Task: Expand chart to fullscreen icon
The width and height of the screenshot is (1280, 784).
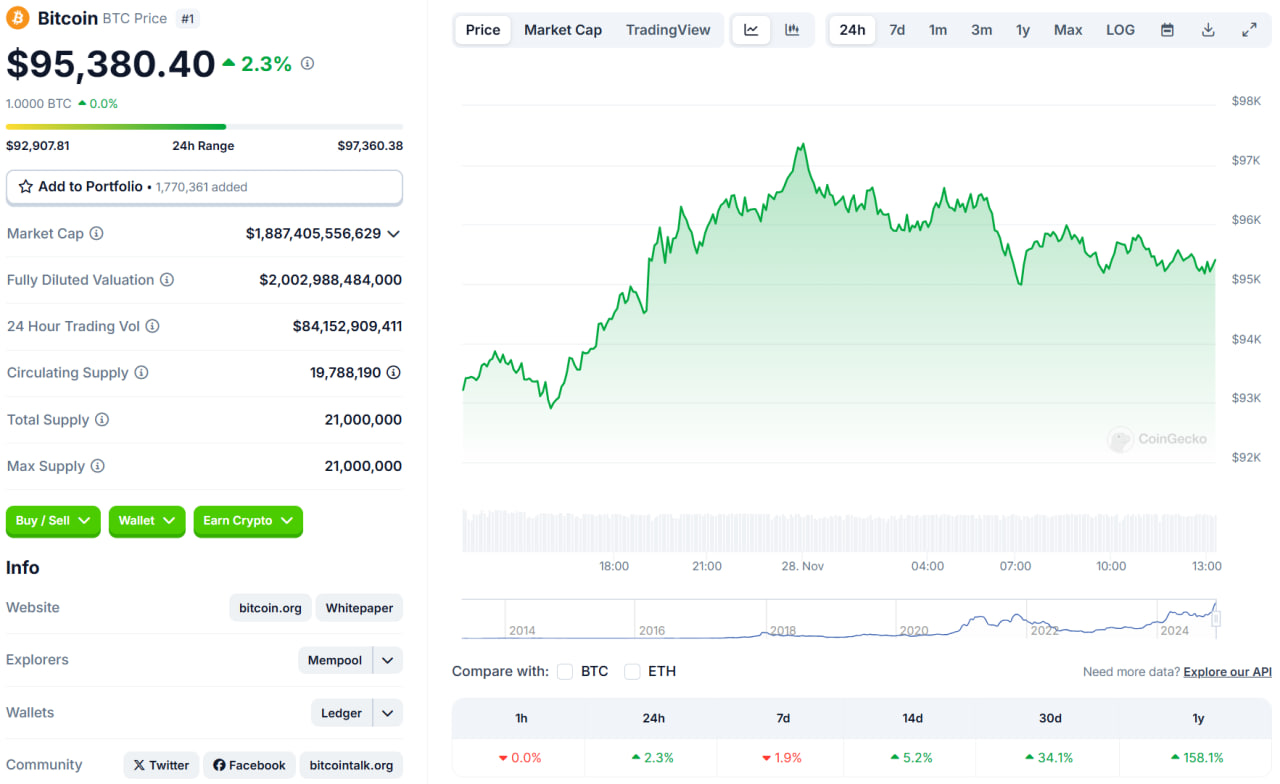Action: [1249, 30]
